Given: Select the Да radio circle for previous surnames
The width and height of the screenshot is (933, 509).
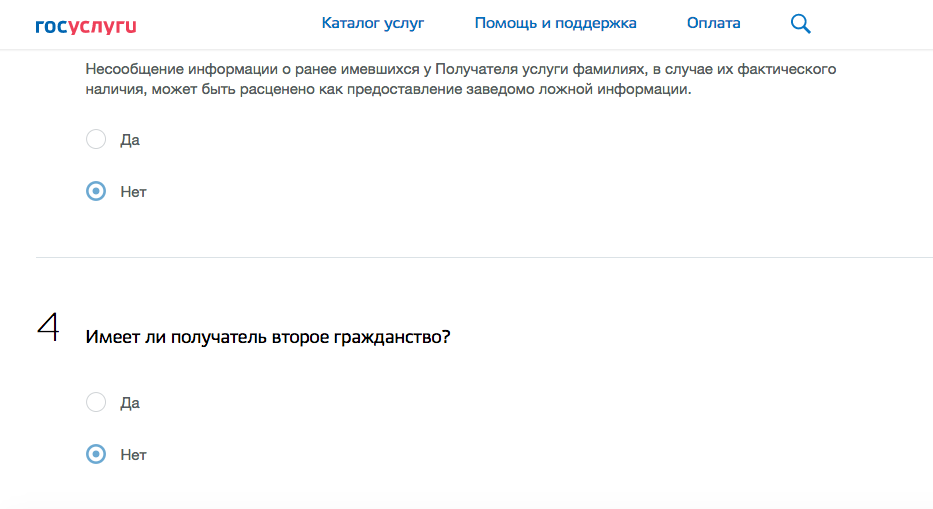Looking at the screenshot, I should [96, 139].
